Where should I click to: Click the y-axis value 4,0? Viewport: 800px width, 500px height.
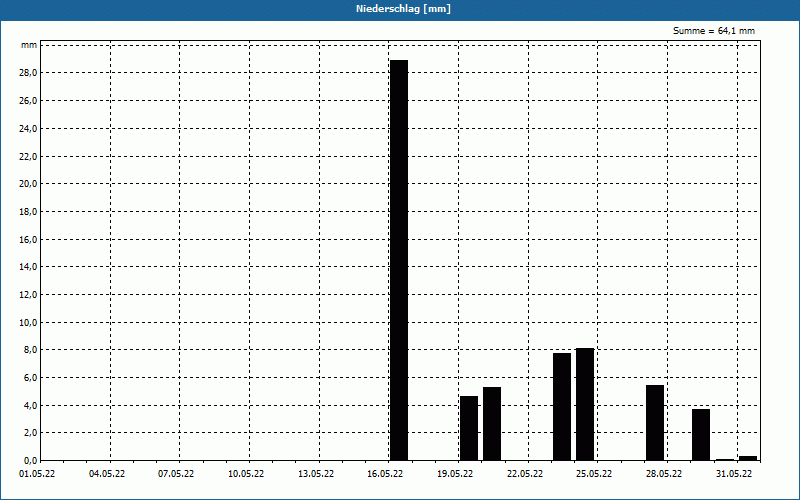(30, 406)
